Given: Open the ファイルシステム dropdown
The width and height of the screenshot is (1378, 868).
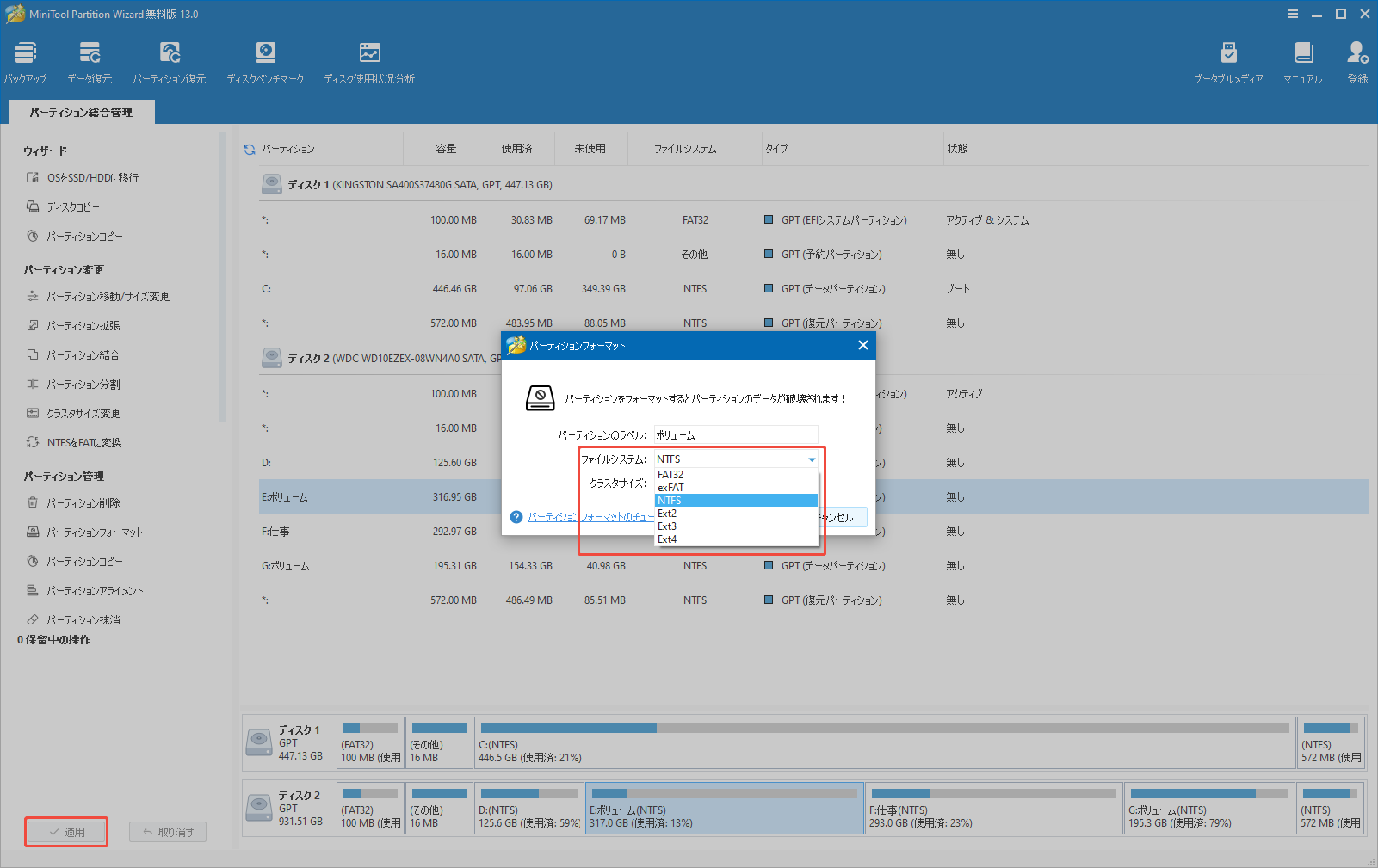Looking at the screenshot, I should point(810,459).
